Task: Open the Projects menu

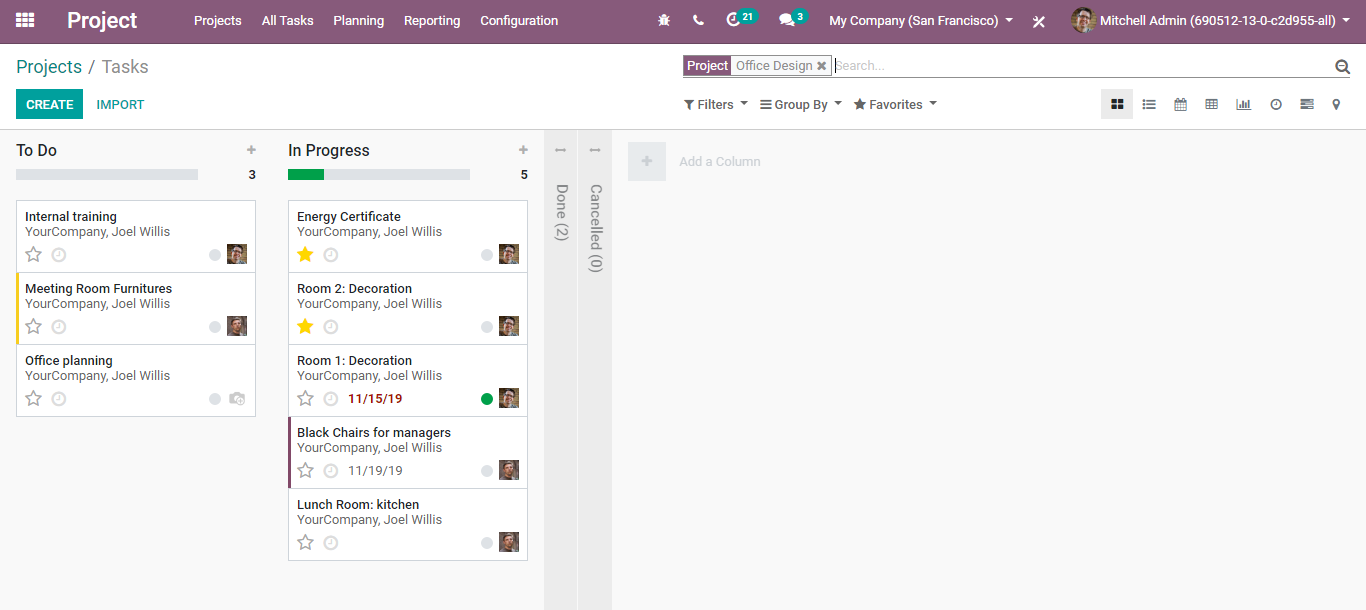Action: point(218,20)
